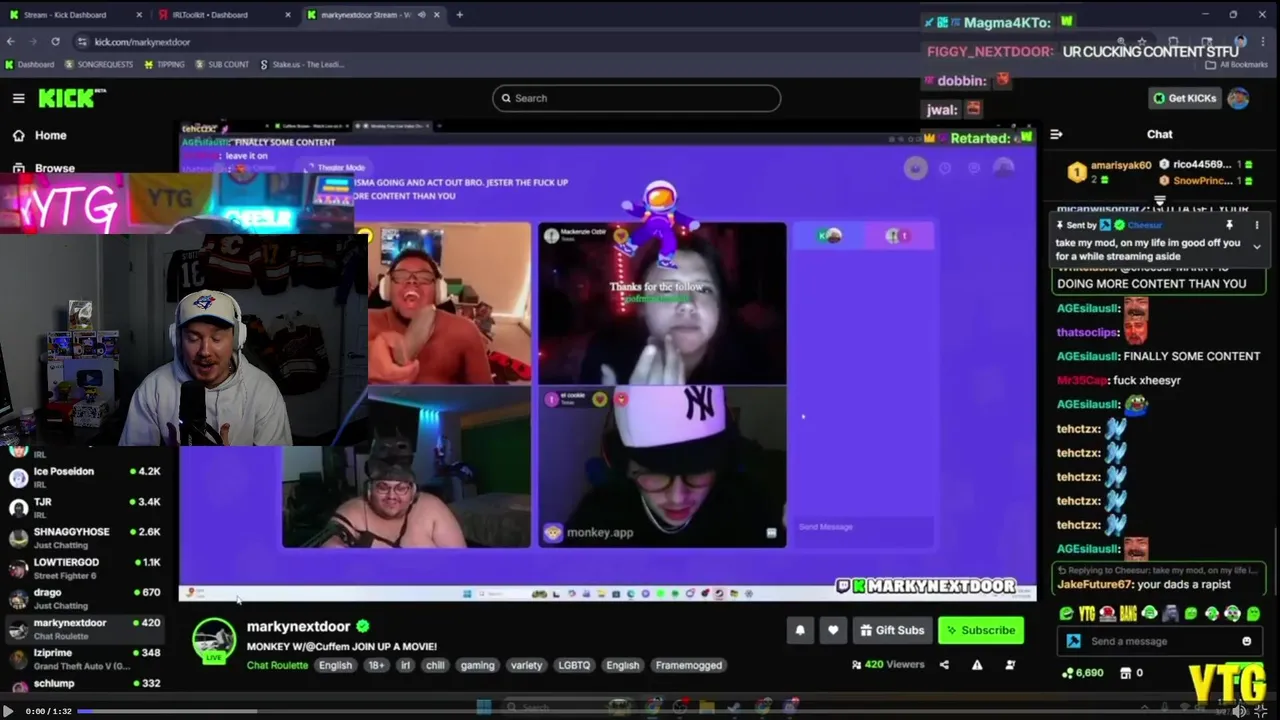Select markynextdoor Stream browser tab

[366, 15]
